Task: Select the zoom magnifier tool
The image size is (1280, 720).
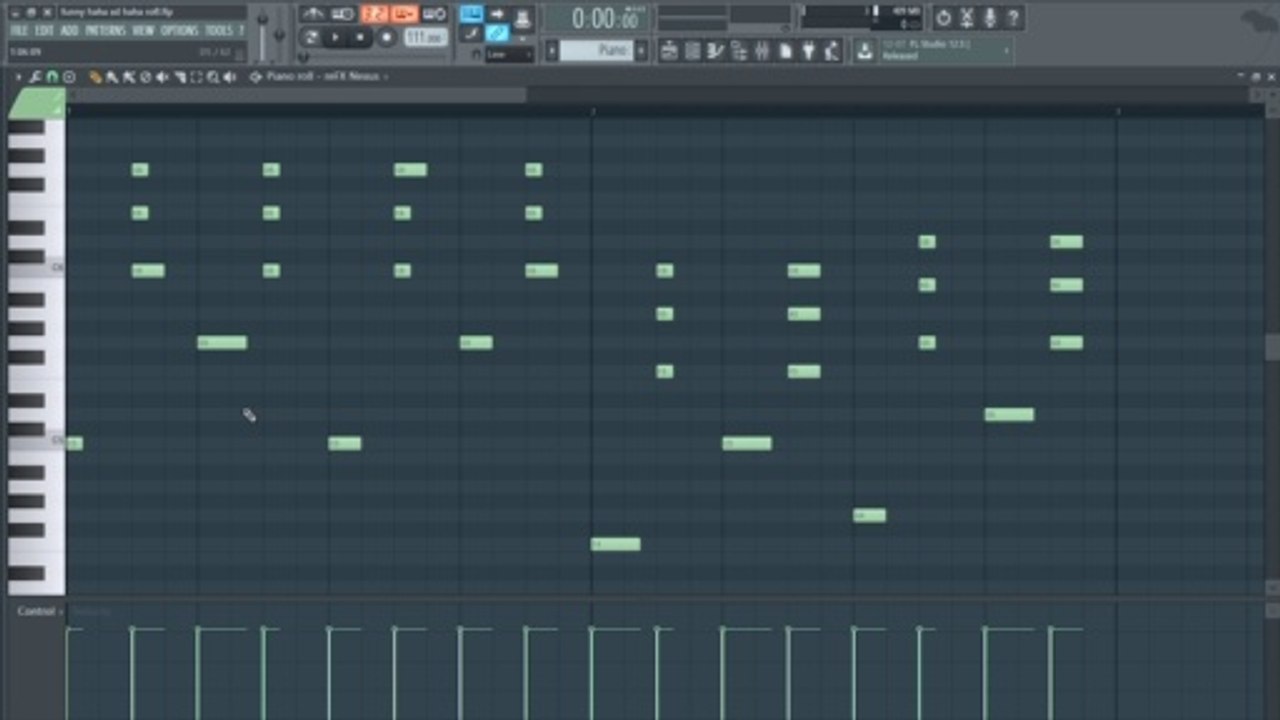Action: [213, 76]
